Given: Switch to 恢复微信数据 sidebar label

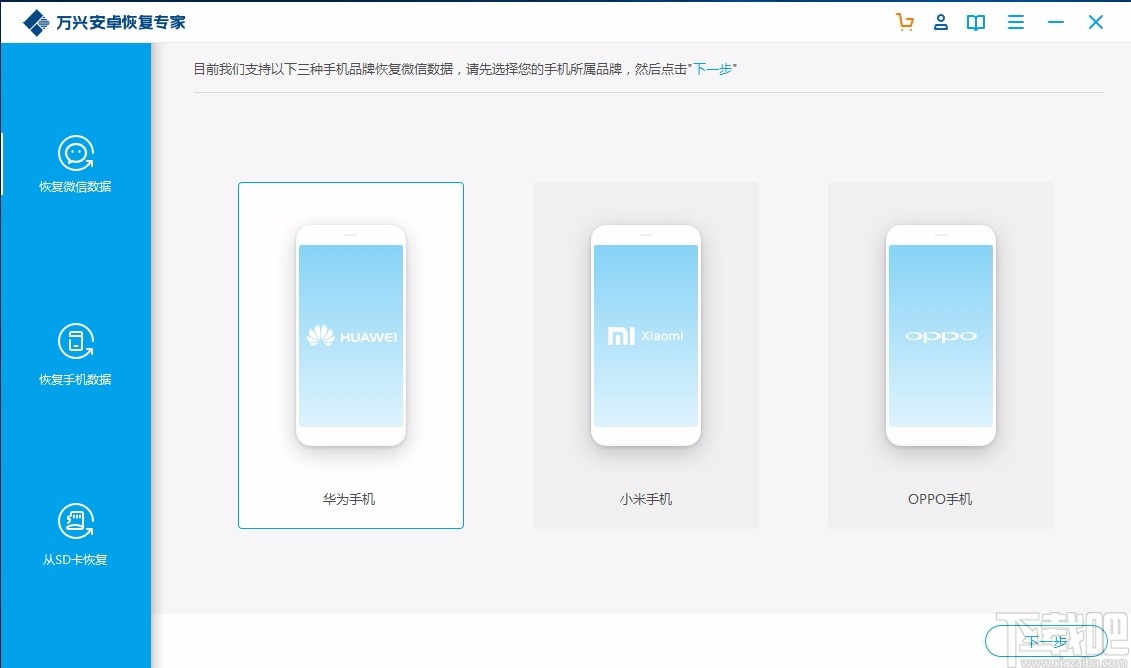Looking at the screenshot, I should [75, 187].
